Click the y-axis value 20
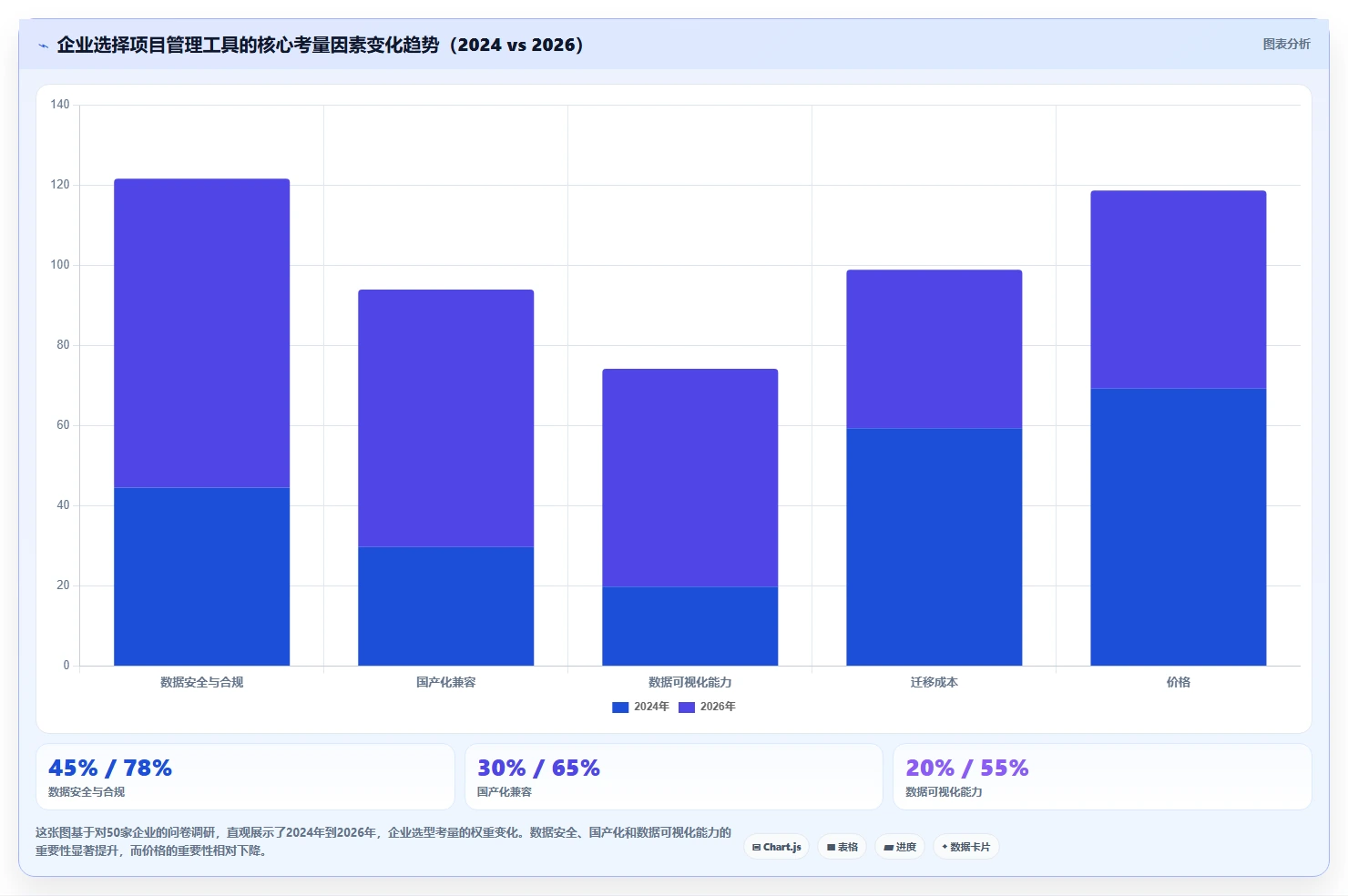Image resolution: width=1348 pixels, height=896 pixels. tap(63, 585)
